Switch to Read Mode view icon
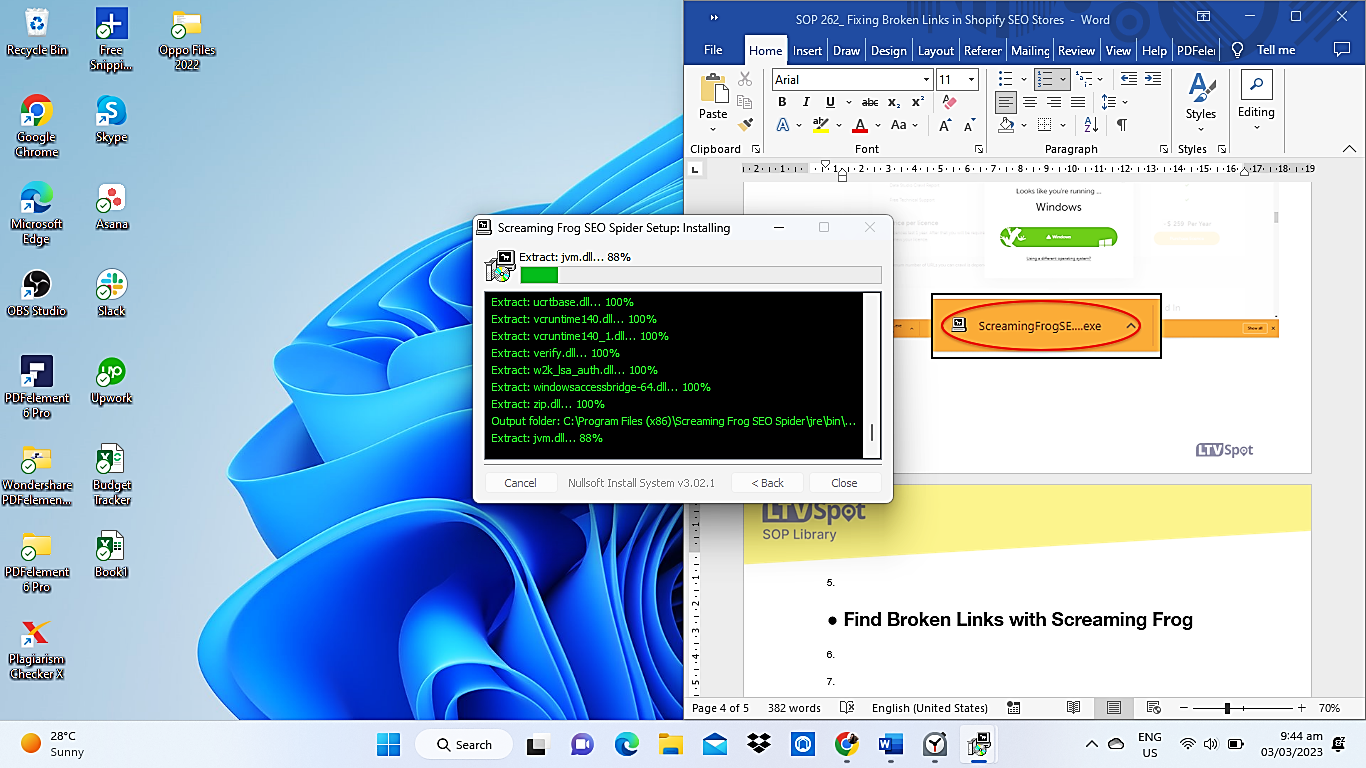The height and width of the screenshot is (768, 1366). pos(1073,708)
